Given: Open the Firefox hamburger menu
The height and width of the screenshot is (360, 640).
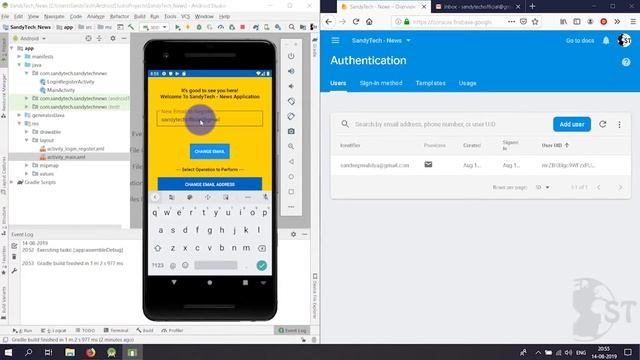Looking at the screenshot, I should pos(633,22).
